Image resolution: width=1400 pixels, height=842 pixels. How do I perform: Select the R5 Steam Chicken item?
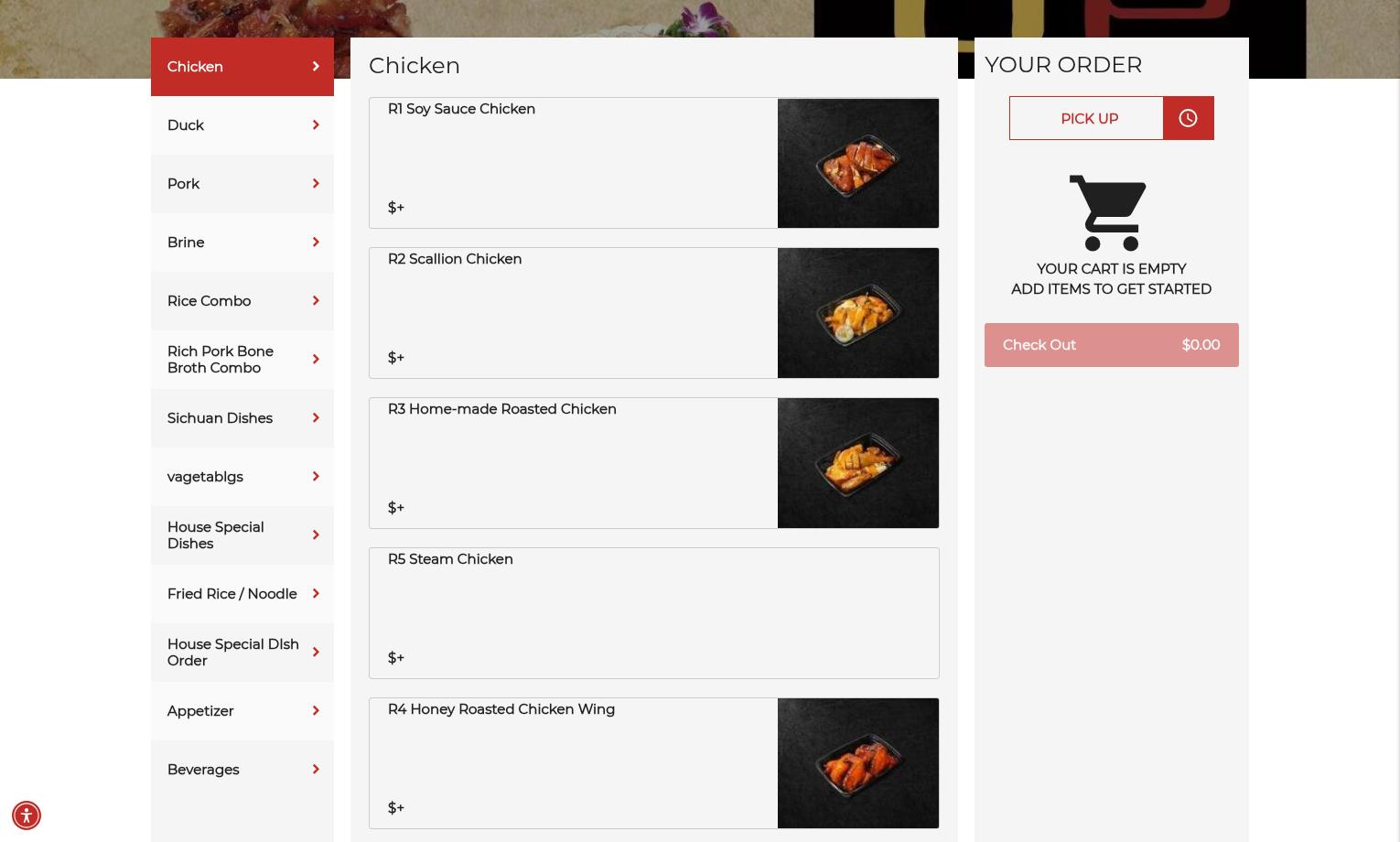(654, 613)
